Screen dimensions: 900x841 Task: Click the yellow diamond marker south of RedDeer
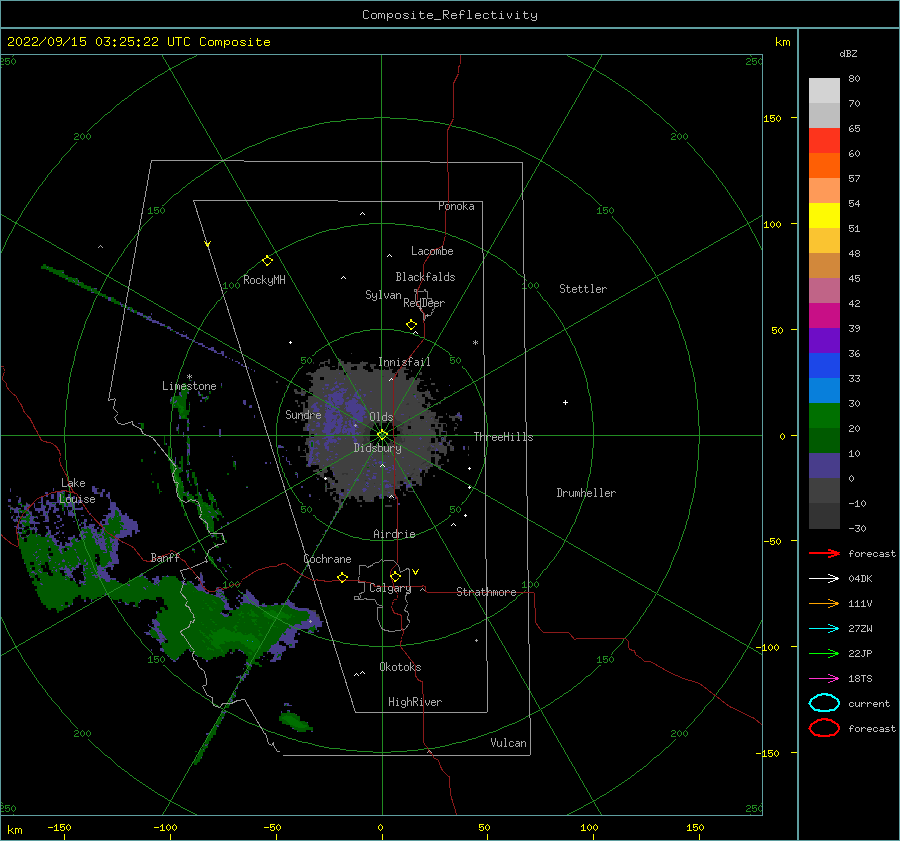point(411,324)
